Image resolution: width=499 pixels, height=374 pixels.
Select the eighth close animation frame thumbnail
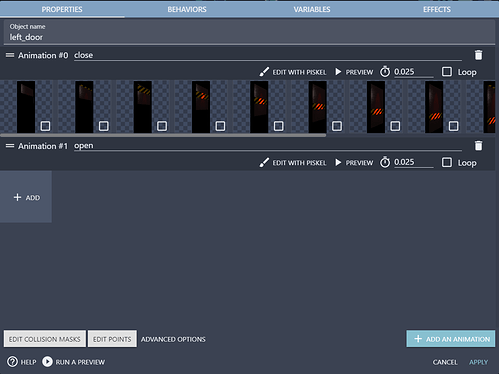click(x=434, y=107)
